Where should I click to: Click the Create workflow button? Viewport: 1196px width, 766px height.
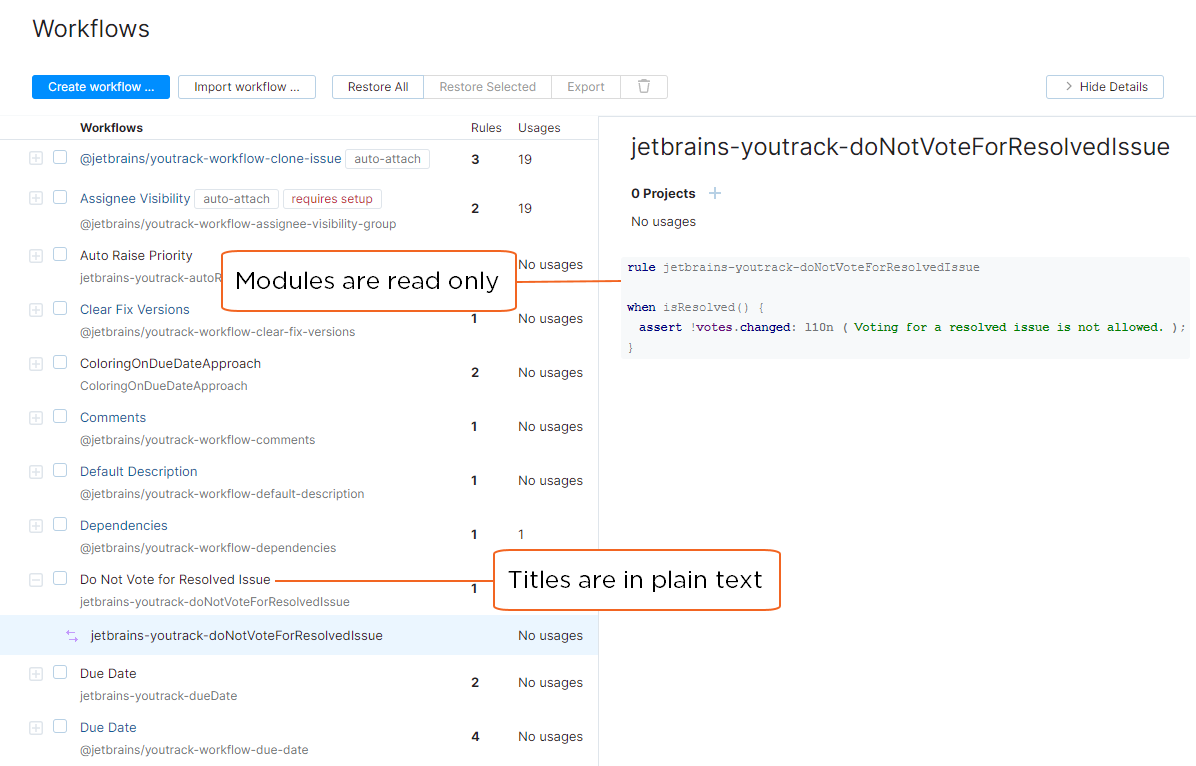(x=101, y=87)
